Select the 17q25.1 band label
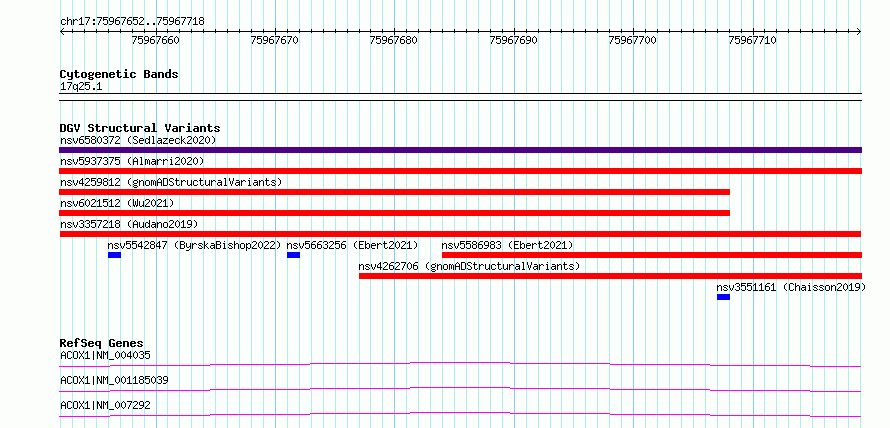This screenshot has height=428, width=890. coord(81,87)
